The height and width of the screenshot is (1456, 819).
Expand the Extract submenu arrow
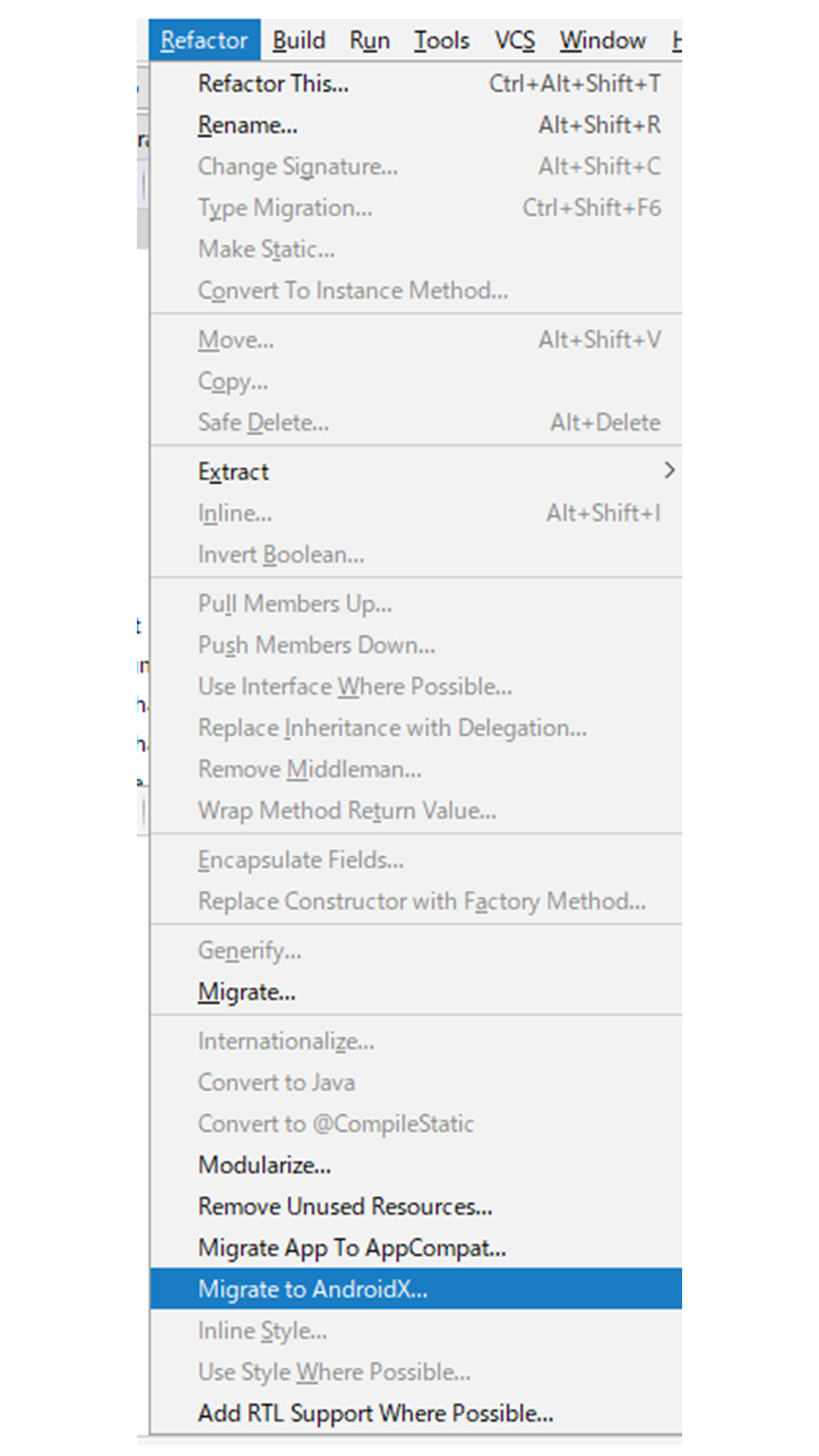point(669,471)
